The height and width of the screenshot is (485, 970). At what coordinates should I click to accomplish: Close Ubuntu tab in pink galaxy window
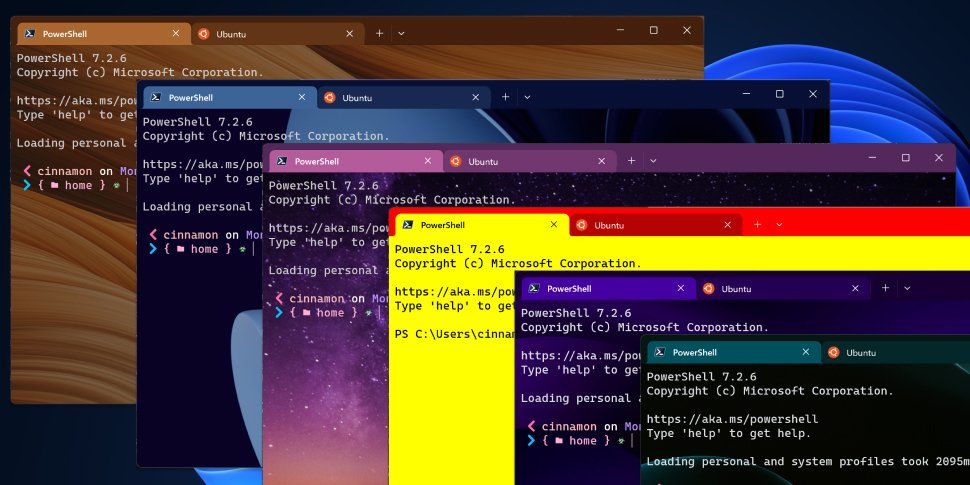[601, 161]
